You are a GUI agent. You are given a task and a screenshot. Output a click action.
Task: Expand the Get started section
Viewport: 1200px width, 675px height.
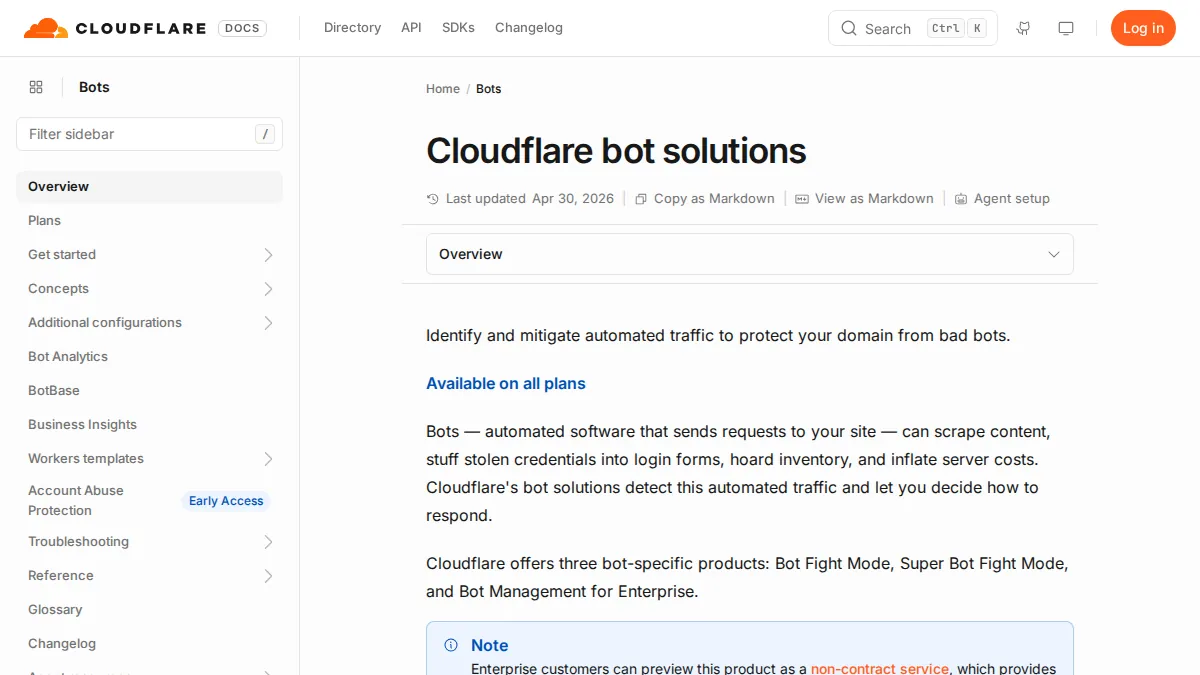click(268, 255)
